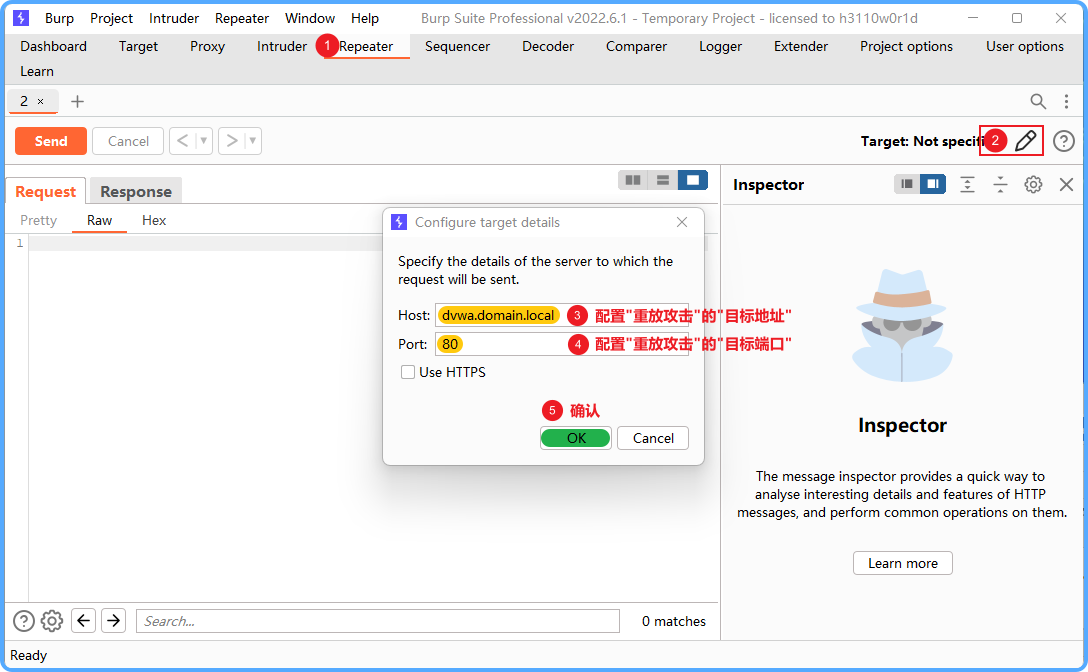Viewport: 1088px width, 672px height.
Task: Open the User options tab
Action: pos(1025,46)
